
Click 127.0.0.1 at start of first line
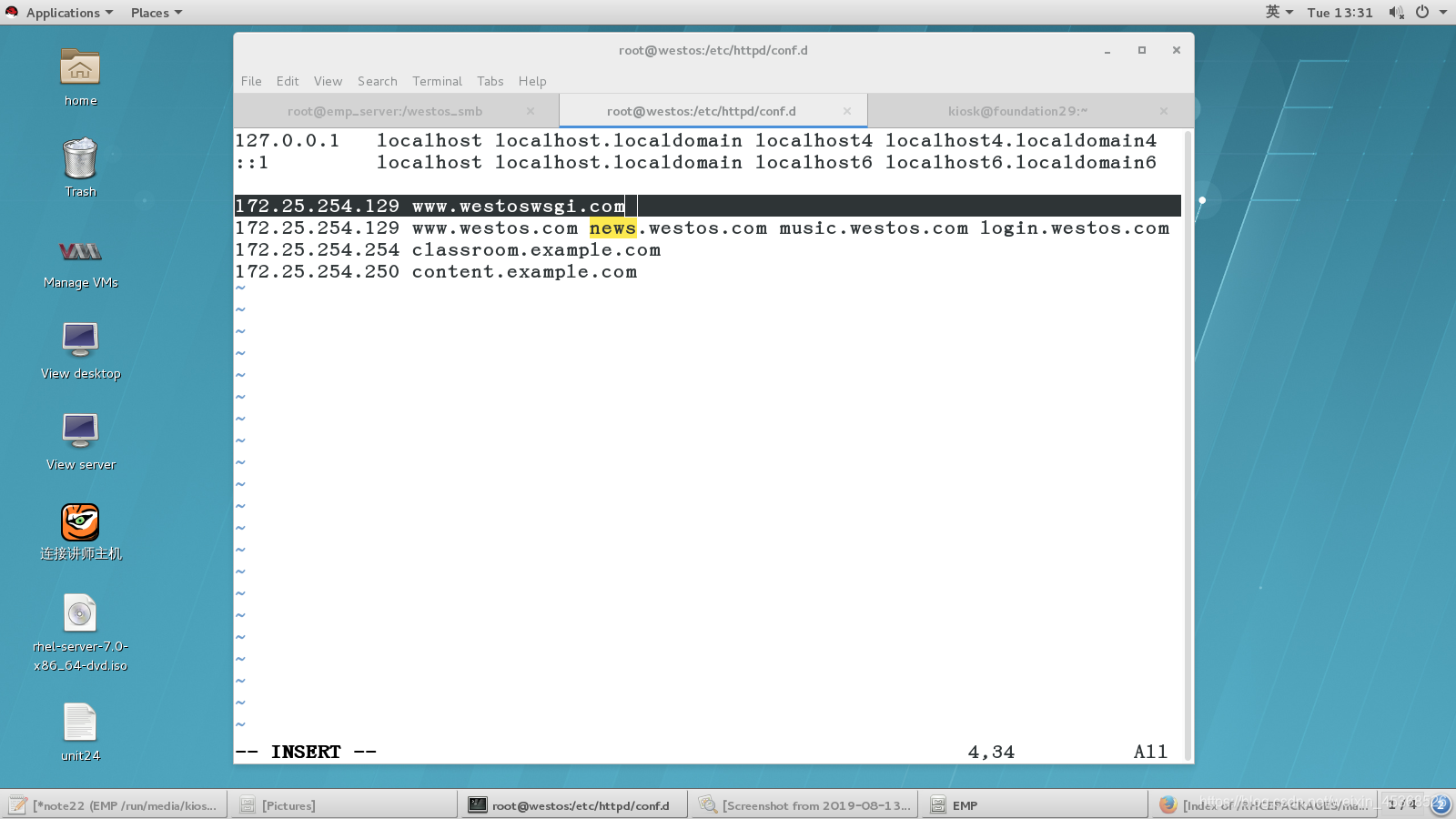coord(288,141)
